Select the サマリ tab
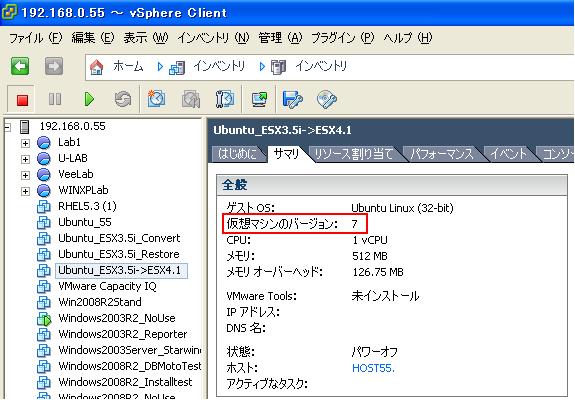This screenshot has height=400, width=575. click(x=287, y=154)
